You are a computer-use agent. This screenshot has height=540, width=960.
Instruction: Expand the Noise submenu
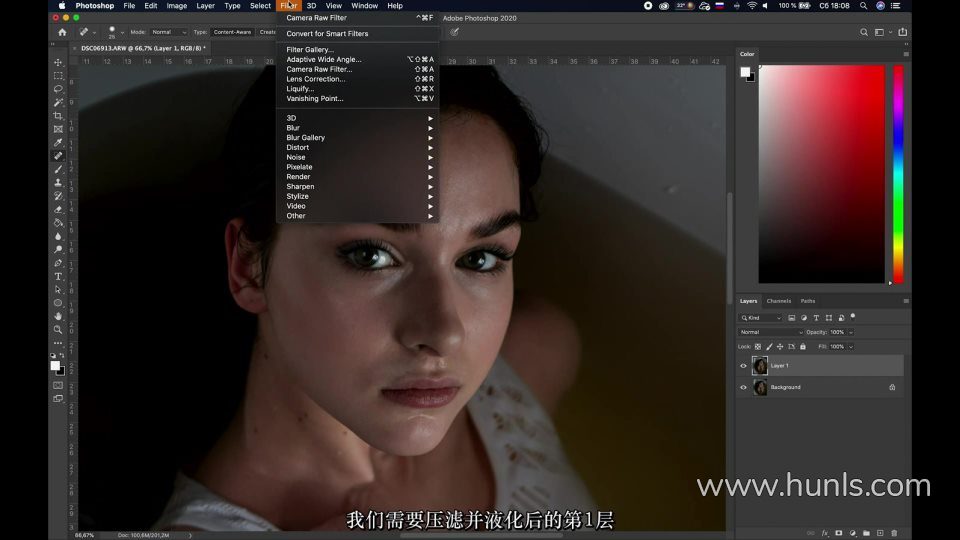coord(358,157)
